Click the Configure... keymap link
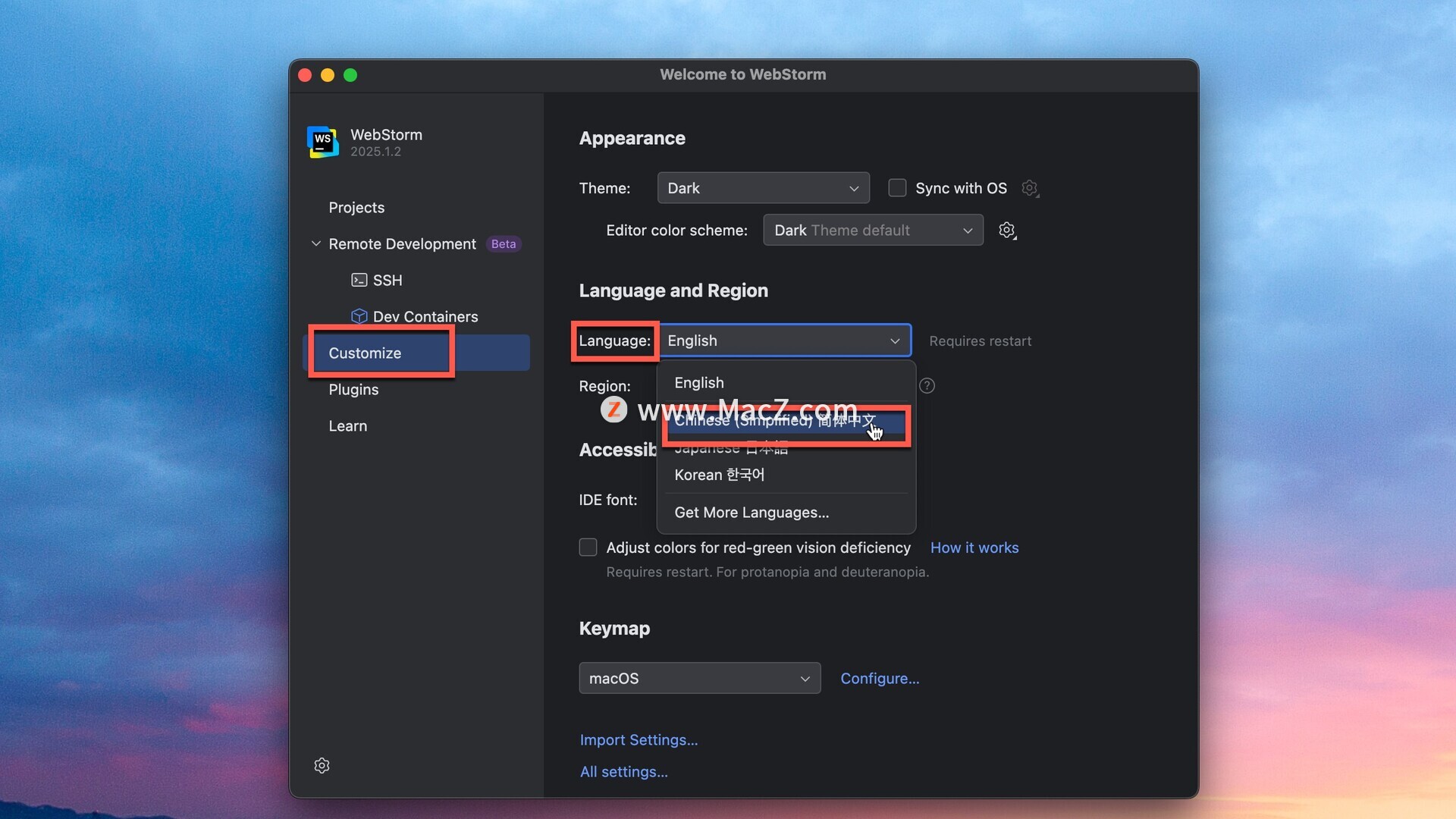 tap(880, 678)
